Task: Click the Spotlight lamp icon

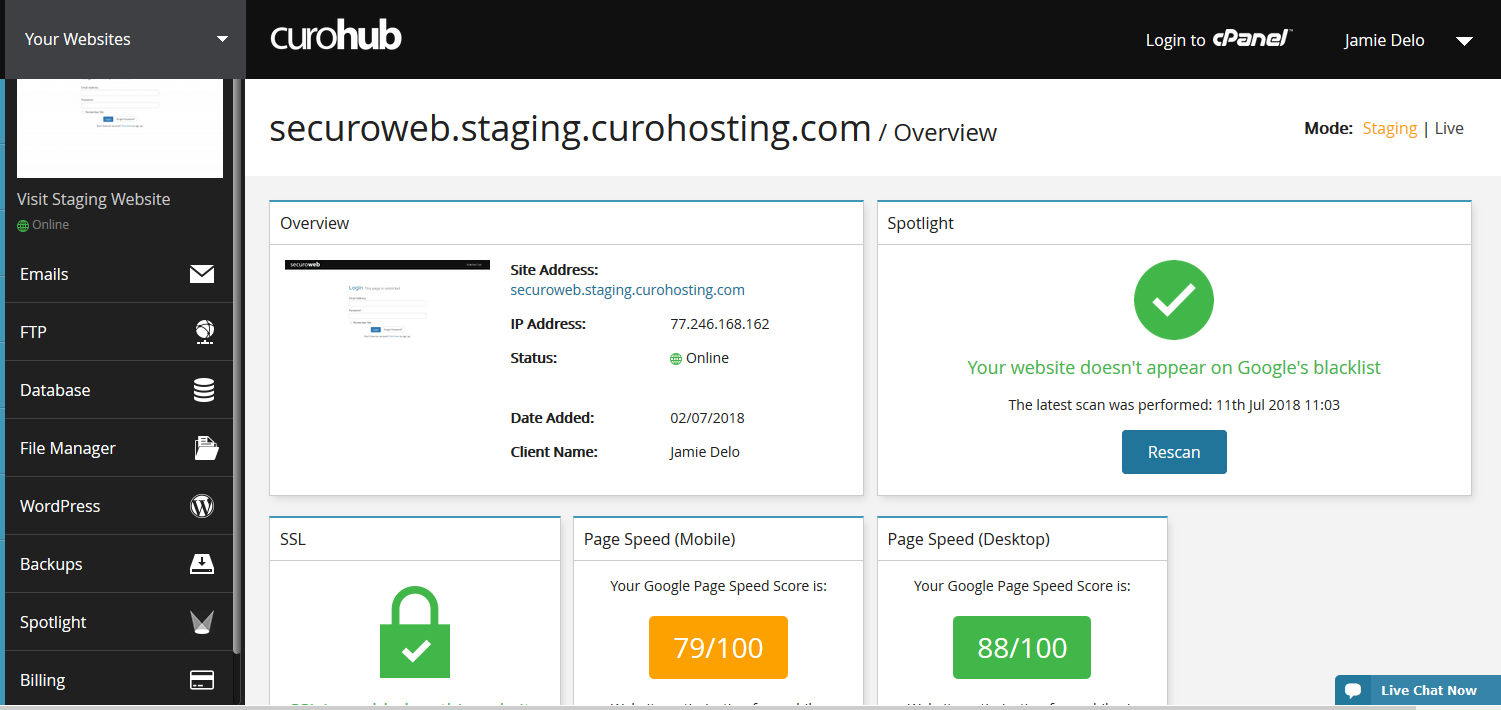Action: click(202, 622)
